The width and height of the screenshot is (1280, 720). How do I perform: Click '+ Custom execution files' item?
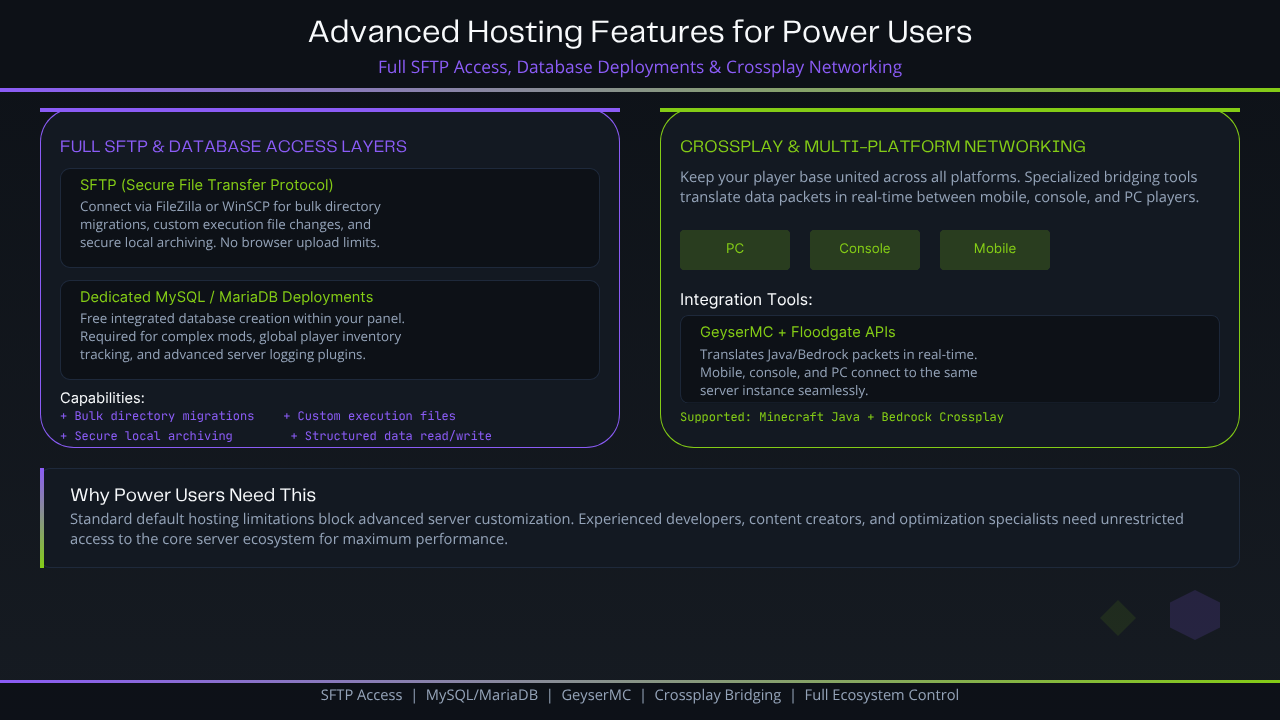click(369, 416)
